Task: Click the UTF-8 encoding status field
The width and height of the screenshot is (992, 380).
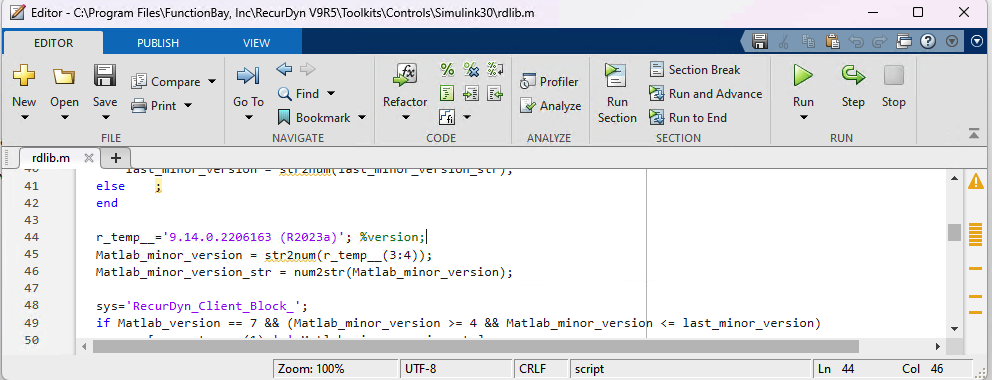Action: point(455,369)
